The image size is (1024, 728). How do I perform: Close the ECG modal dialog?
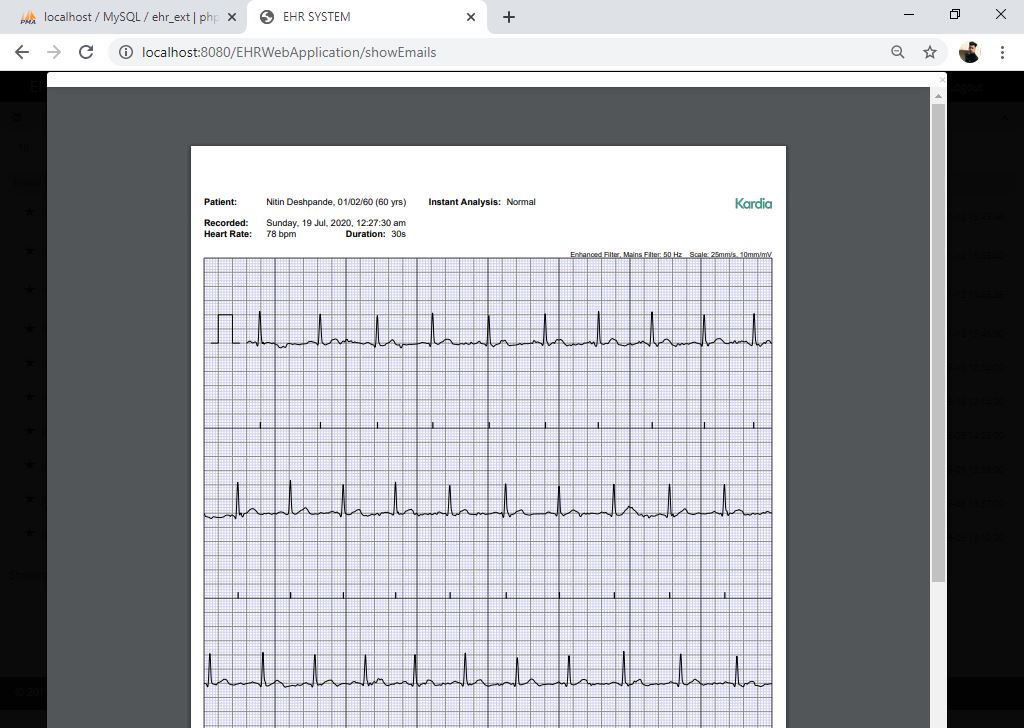pos(942,80)
